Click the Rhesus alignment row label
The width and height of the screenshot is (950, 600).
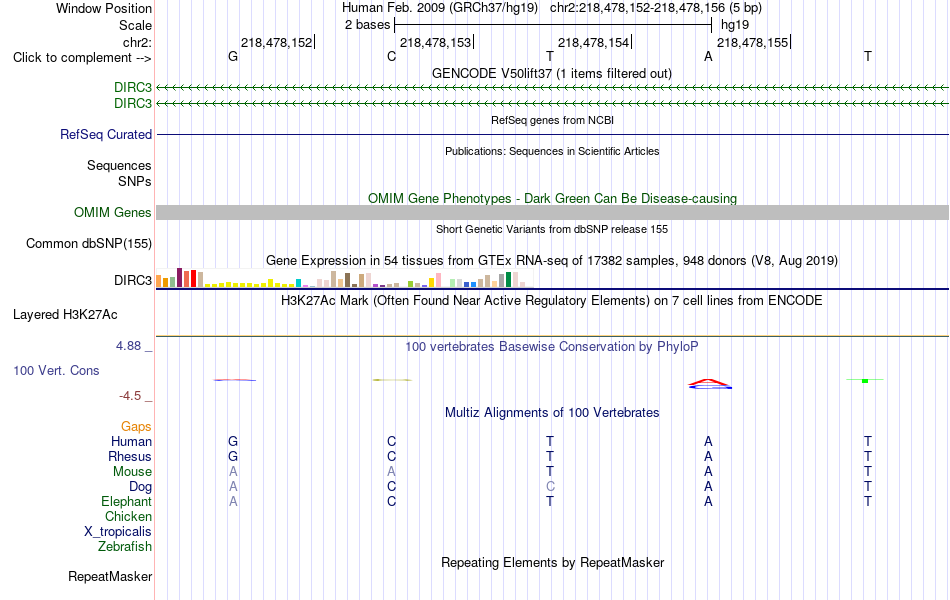coord(130,456)
